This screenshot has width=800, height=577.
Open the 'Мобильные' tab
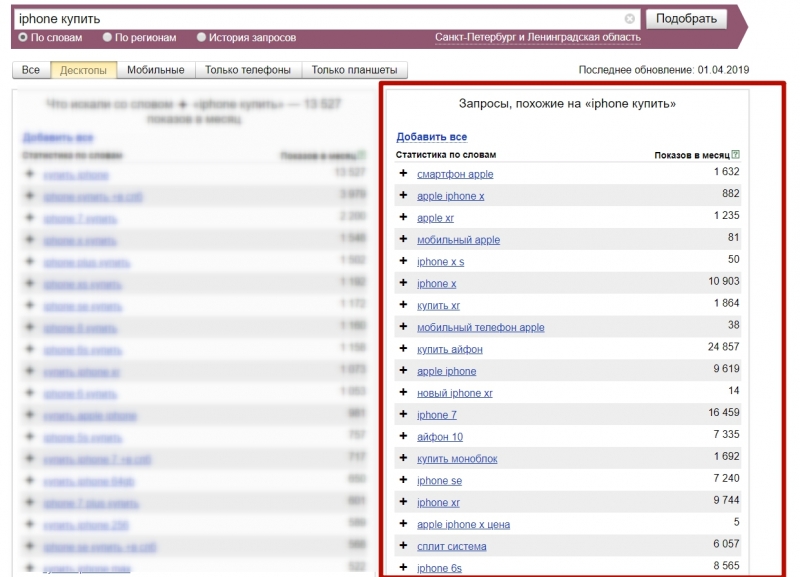point(156,70)
